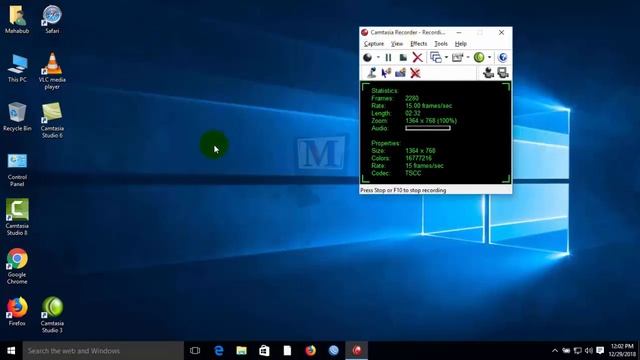
Task: Click the green Camtasia Studio launch icon
Action: pos(479,58)
